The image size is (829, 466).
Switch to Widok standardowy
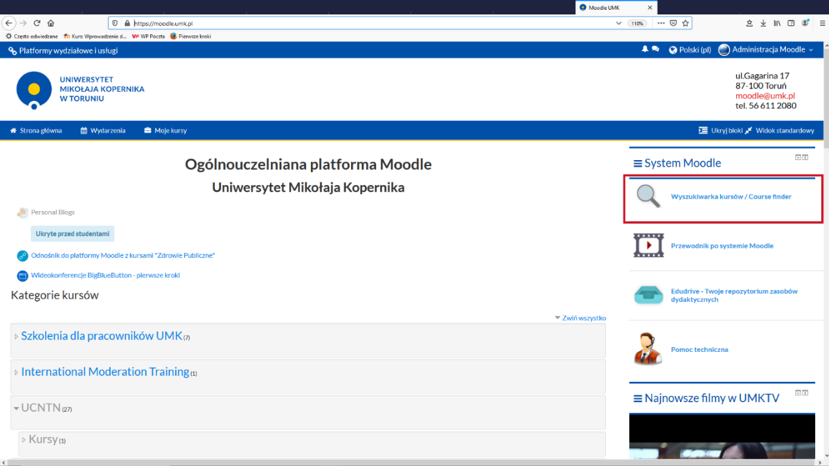(x=780, y=131)
